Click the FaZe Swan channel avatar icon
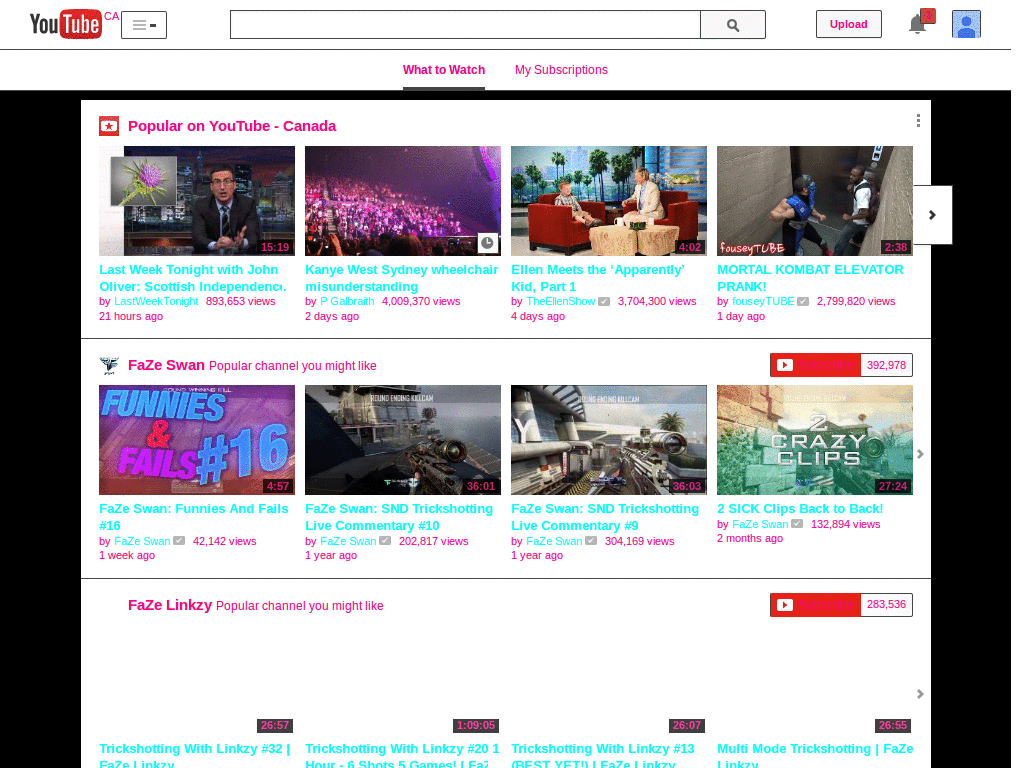The image size is (1024, 768). 109,366
